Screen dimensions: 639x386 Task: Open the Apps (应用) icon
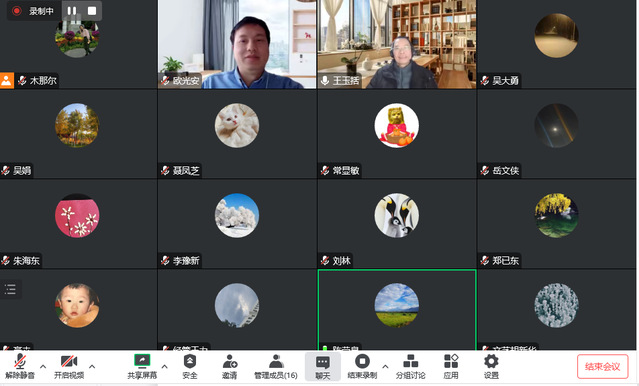[451, 366]
